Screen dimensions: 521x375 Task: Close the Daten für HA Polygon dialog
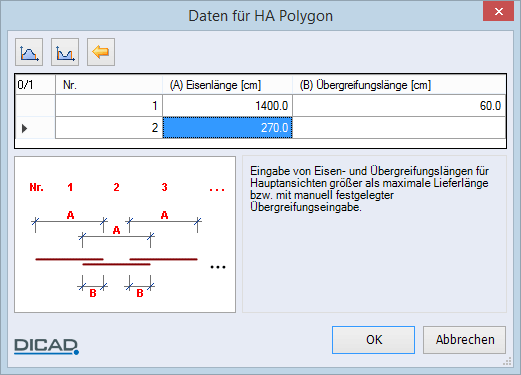(x=498, y=12)
